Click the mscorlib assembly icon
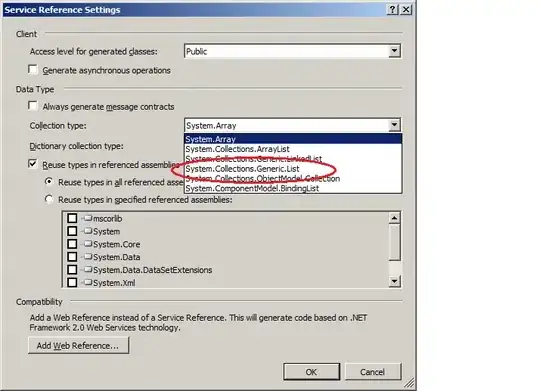Viewport: 540px width, 391px height. point(88,218)
